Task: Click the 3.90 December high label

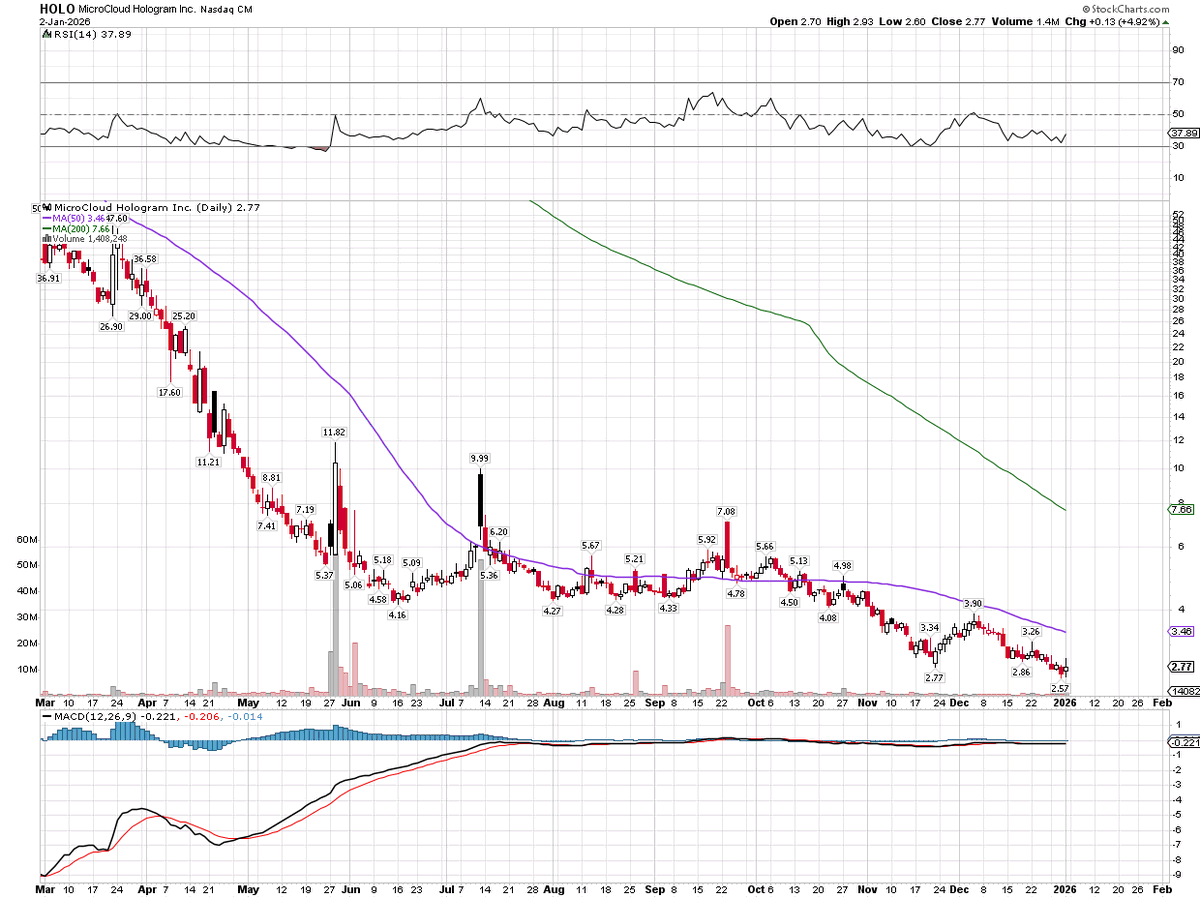Action: (x=973, y=604)
